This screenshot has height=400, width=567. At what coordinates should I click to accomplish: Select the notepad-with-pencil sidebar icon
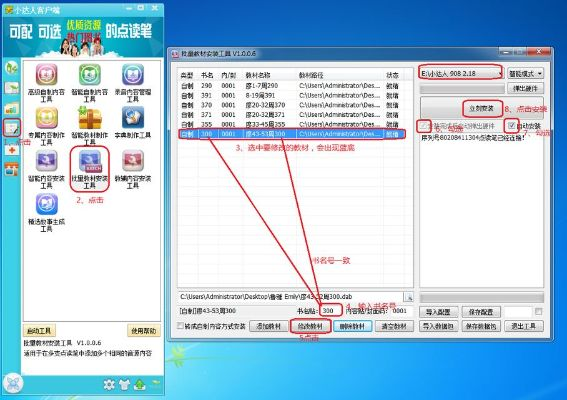tap(12, 128)
